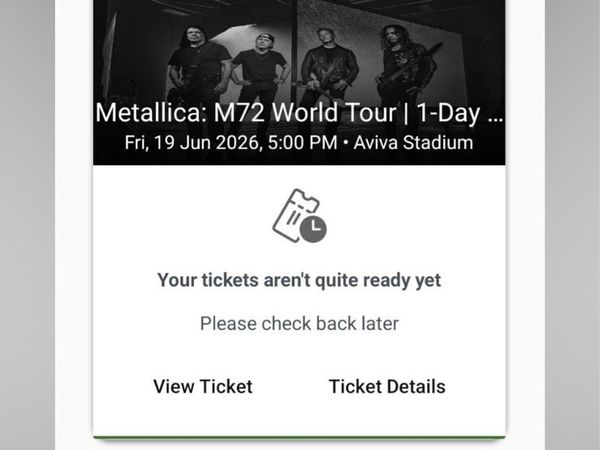600x450 pixels.
Task: Click the gray margin left of card
Action: (27, 225)
